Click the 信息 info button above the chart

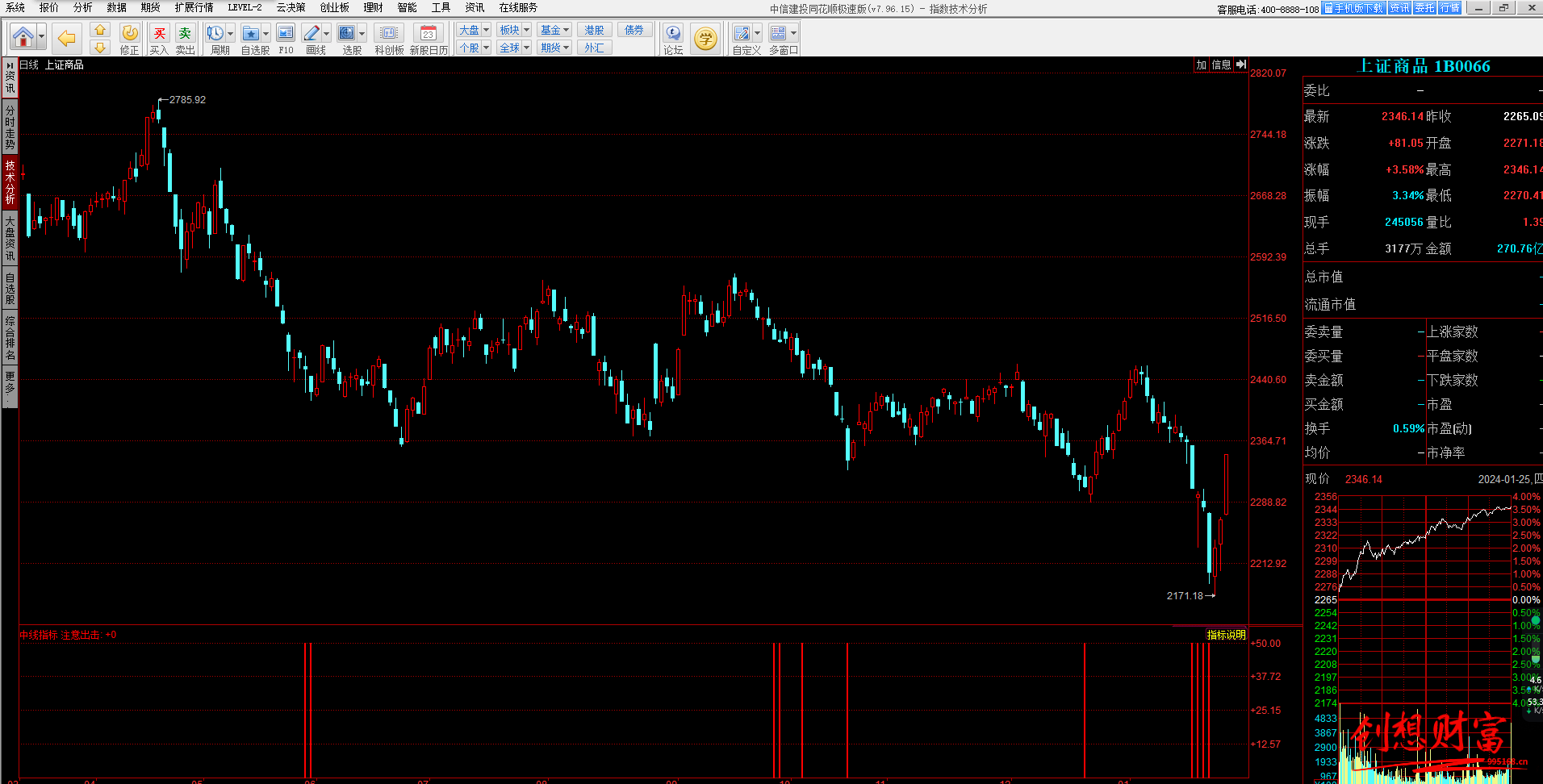1221,65
